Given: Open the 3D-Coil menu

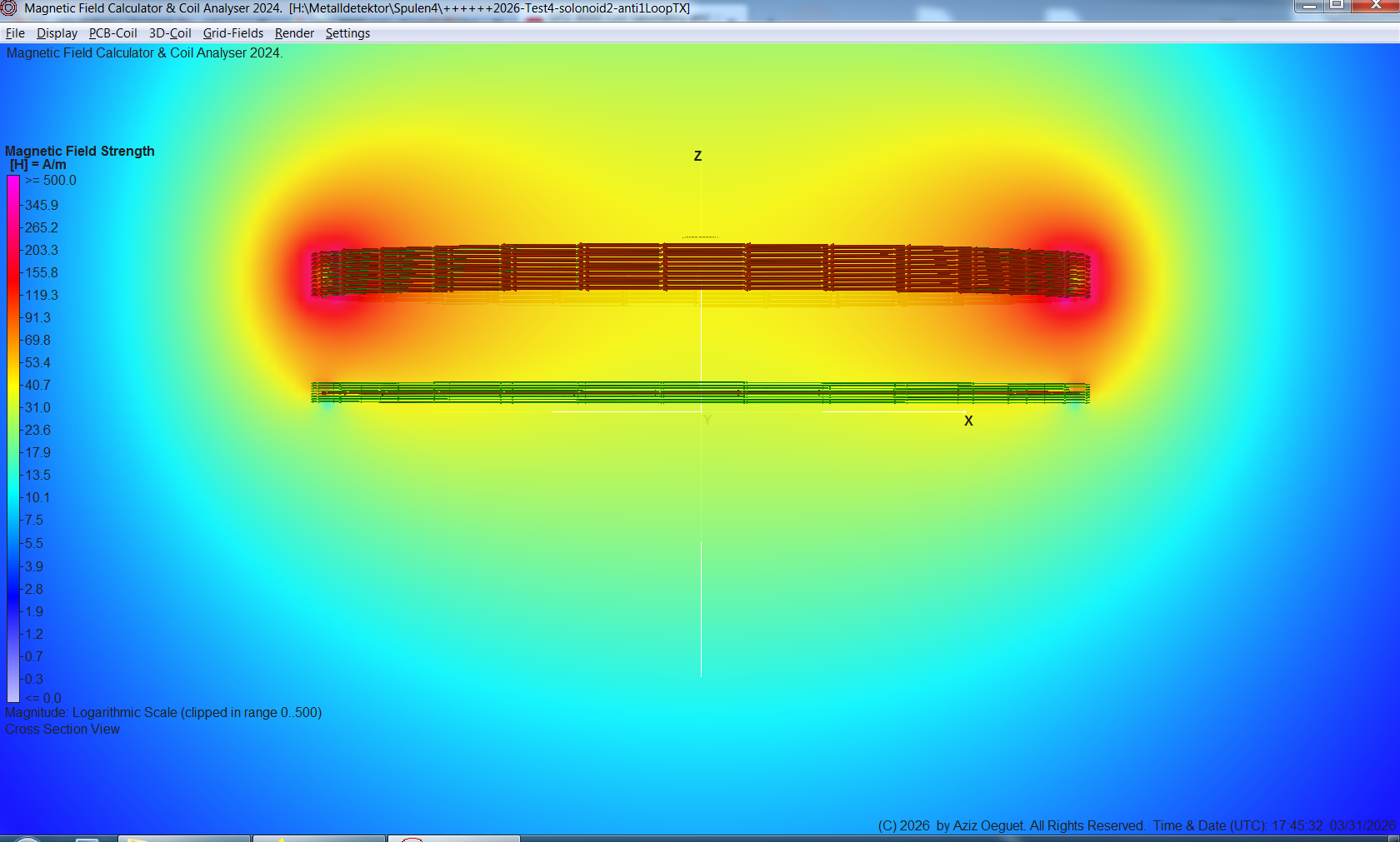Looking at the screenshot, I should pos(169,33).
